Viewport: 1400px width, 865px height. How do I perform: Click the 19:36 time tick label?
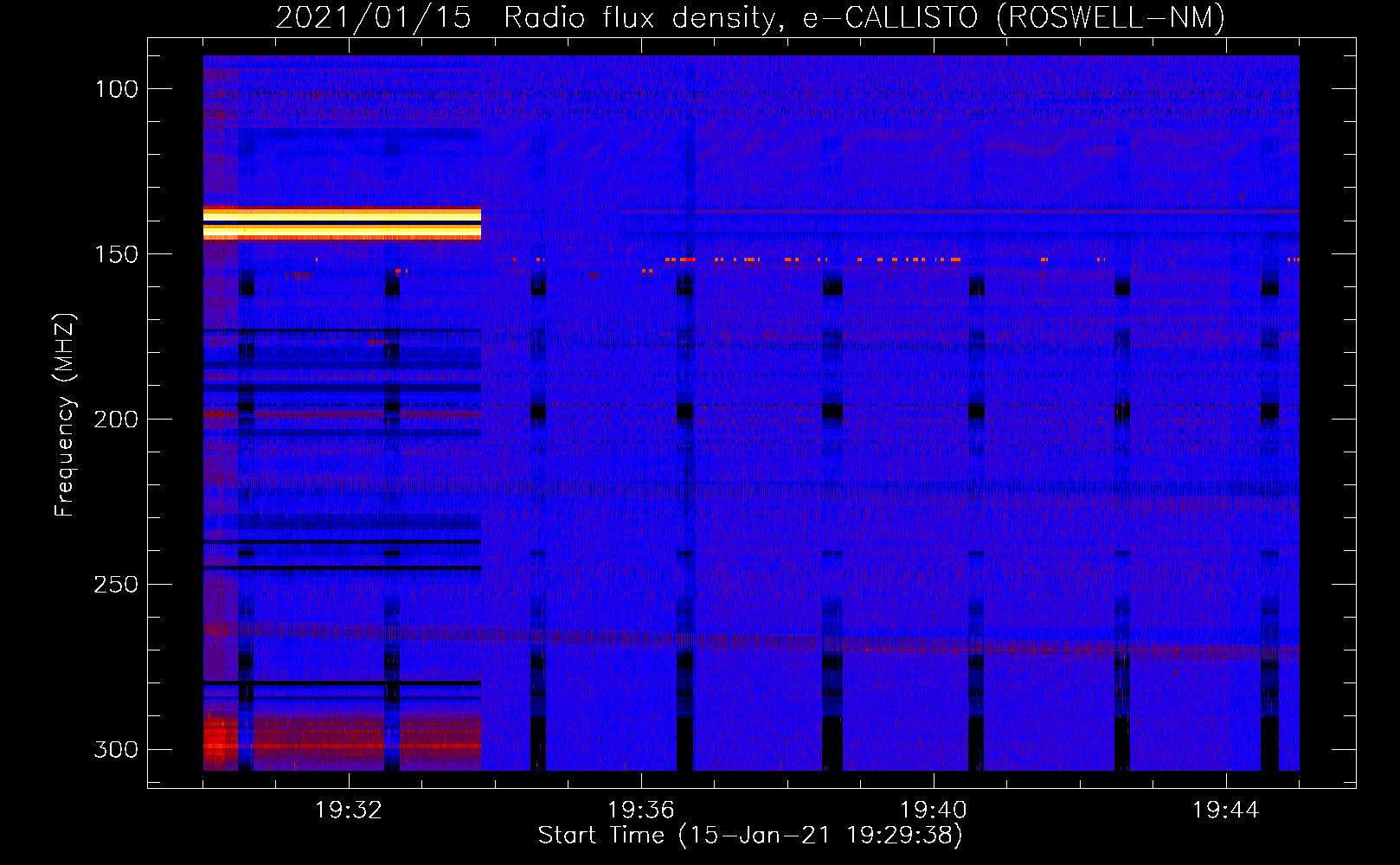pos(641,811)
